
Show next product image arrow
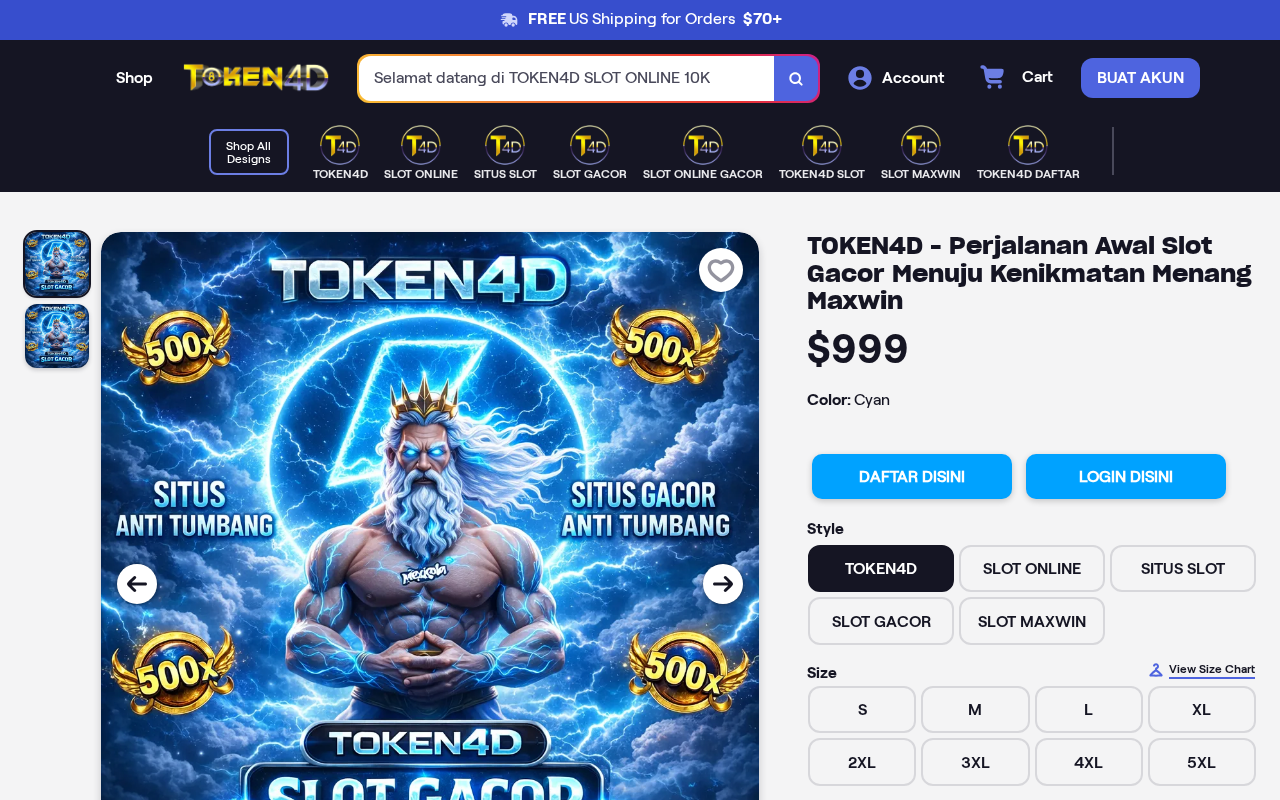point(723,584)
